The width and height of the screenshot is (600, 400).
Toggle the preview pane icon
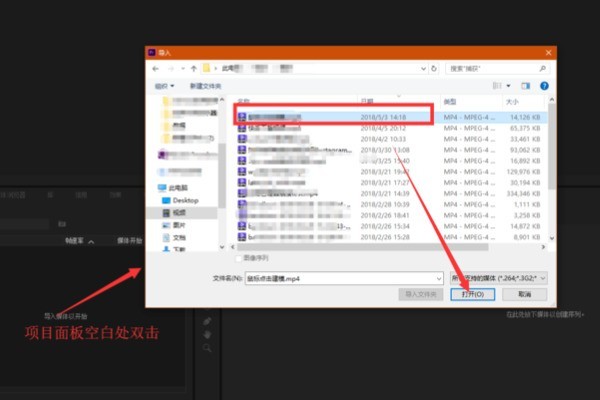(x=524, y=87)
